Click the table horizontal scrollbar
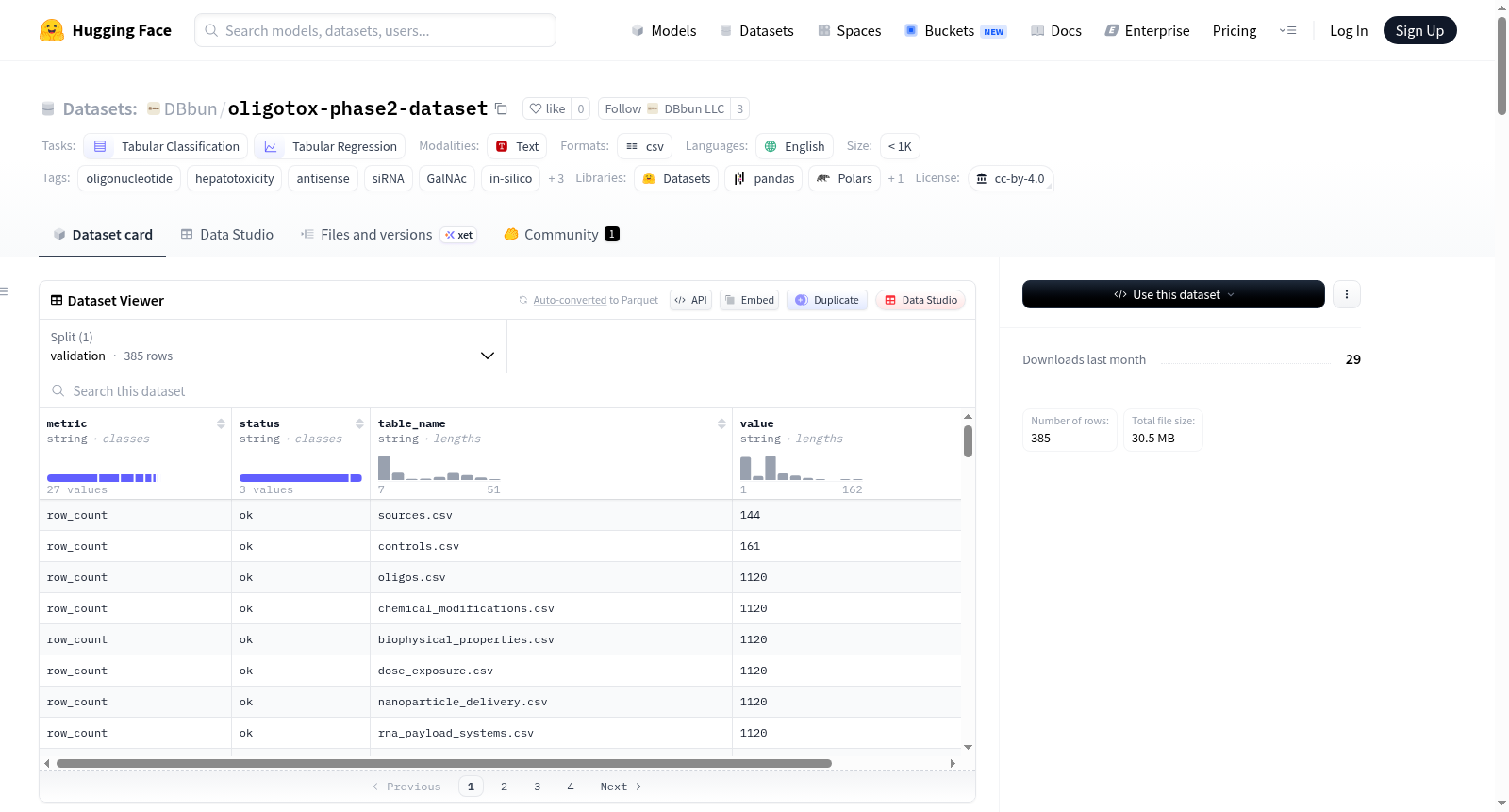1509x812 pixels. [444, 763]
